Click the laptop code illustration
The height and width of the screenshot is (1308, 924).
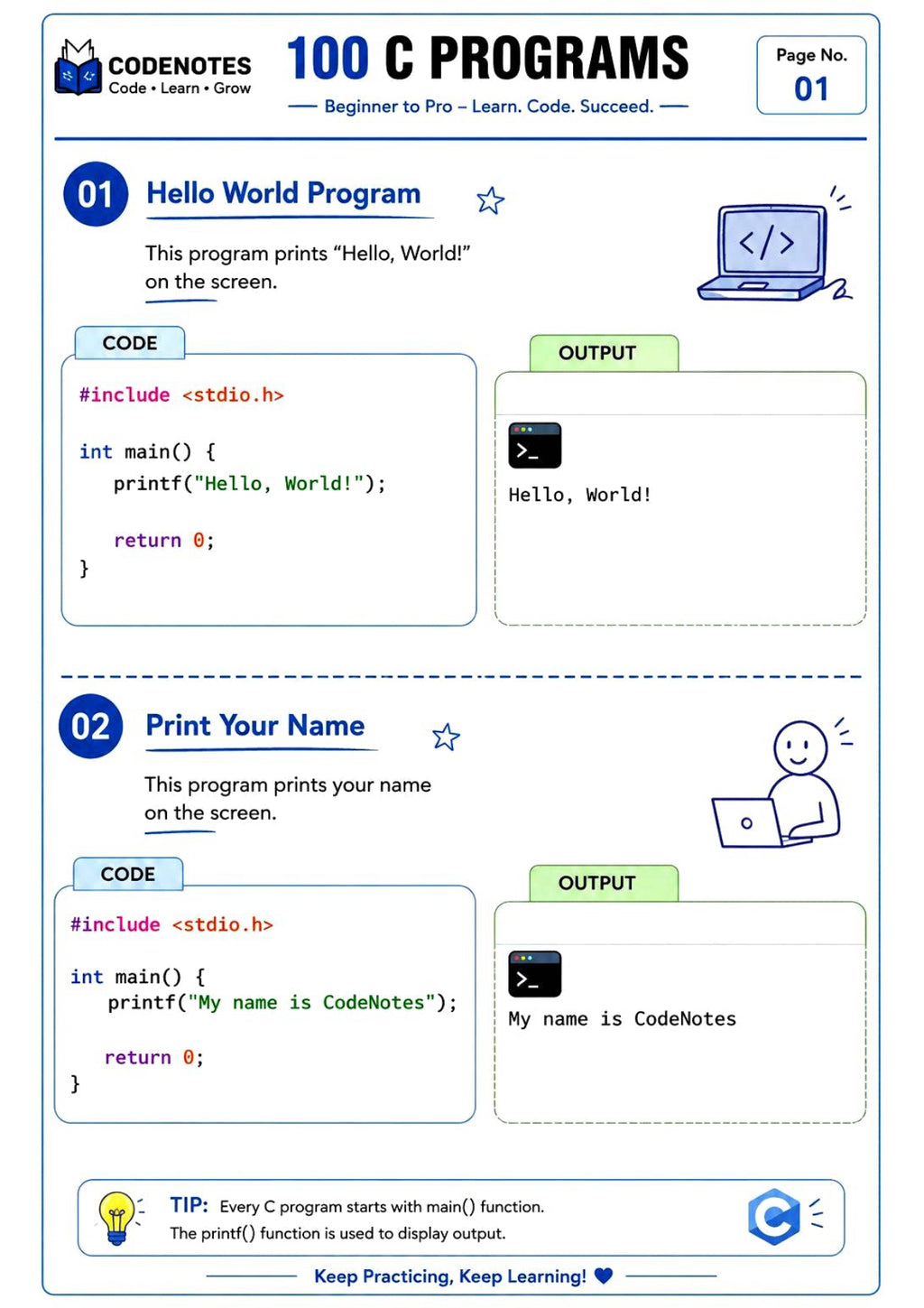[774, 245]
